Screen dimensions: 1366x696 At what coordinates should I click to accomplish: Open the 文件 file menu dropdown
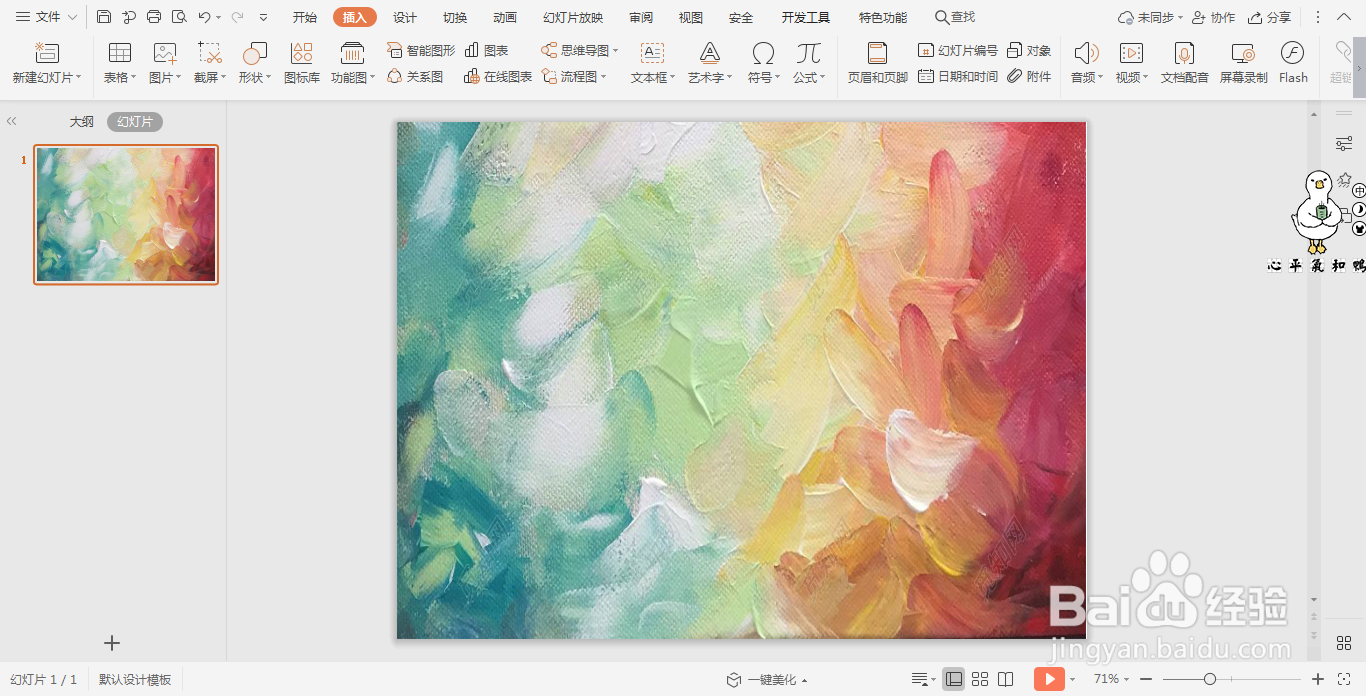coord(46,17)
